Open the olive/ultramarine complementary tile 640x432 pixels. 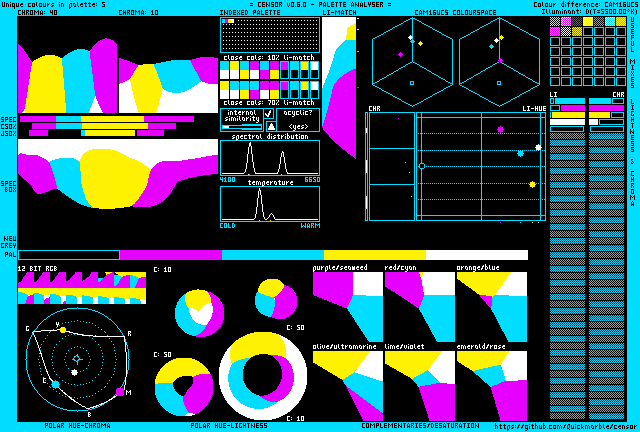(x=348, y=385)
